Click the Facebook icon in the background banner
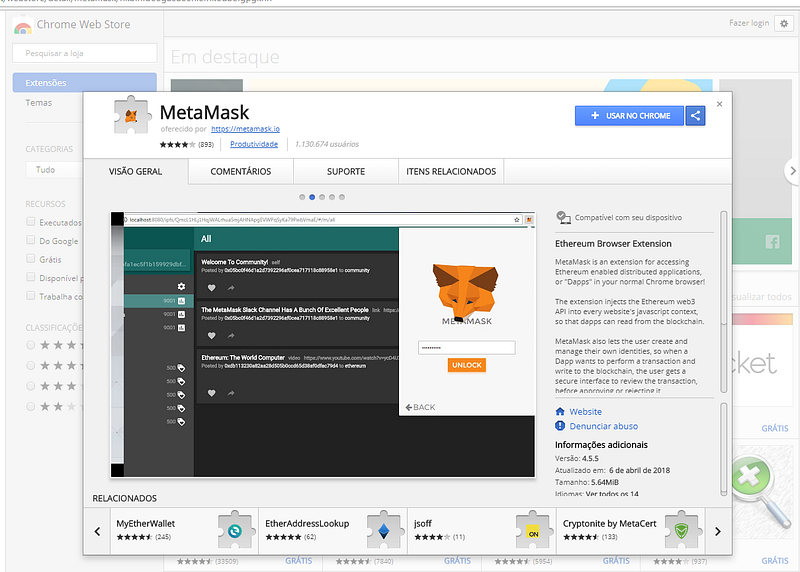This screenshot has height=572, width=800. 772,242
